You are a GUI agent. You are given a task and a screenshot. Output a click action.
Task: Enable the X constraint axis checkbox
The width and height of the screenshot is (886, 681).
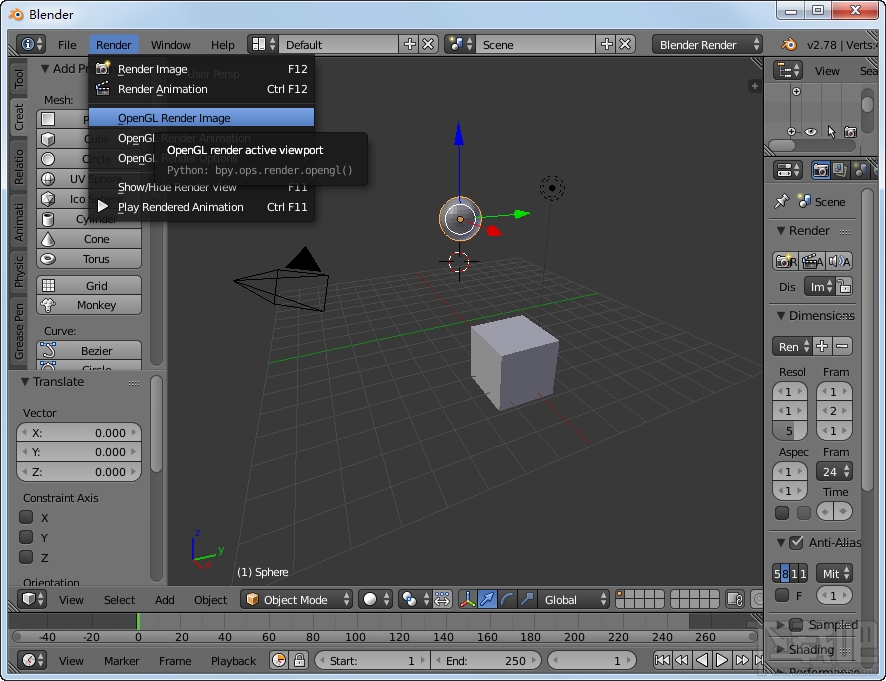pyautogui.click(x=24, y=517)
